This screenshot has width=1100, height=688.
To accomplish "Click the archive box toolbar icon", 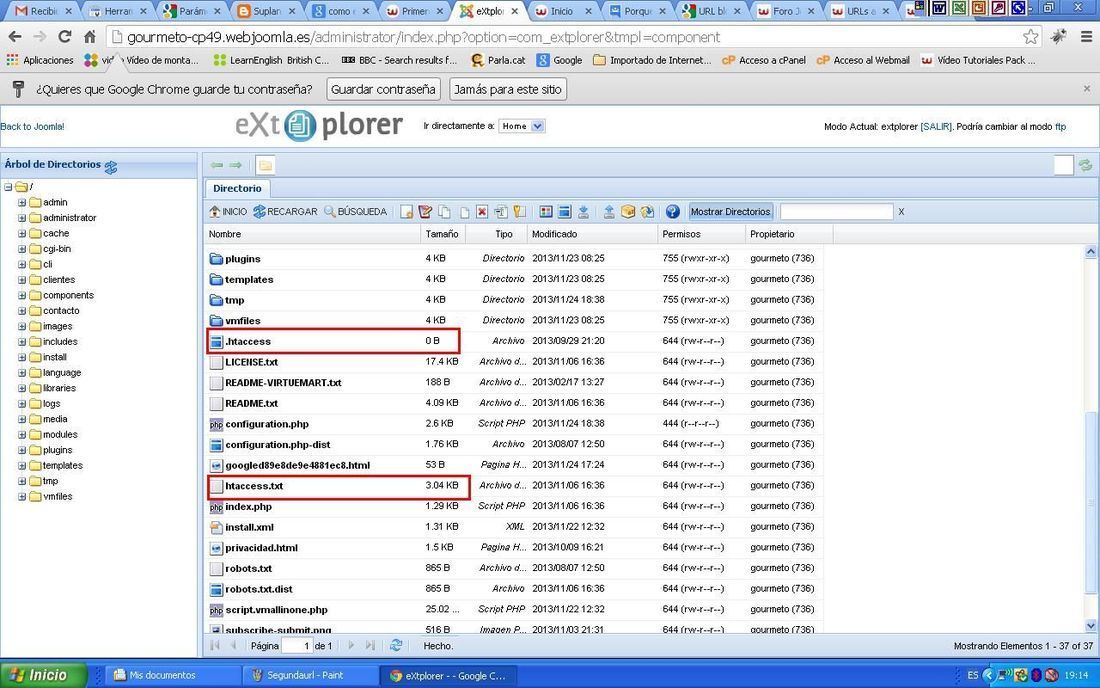I will (x=628, y=212).
